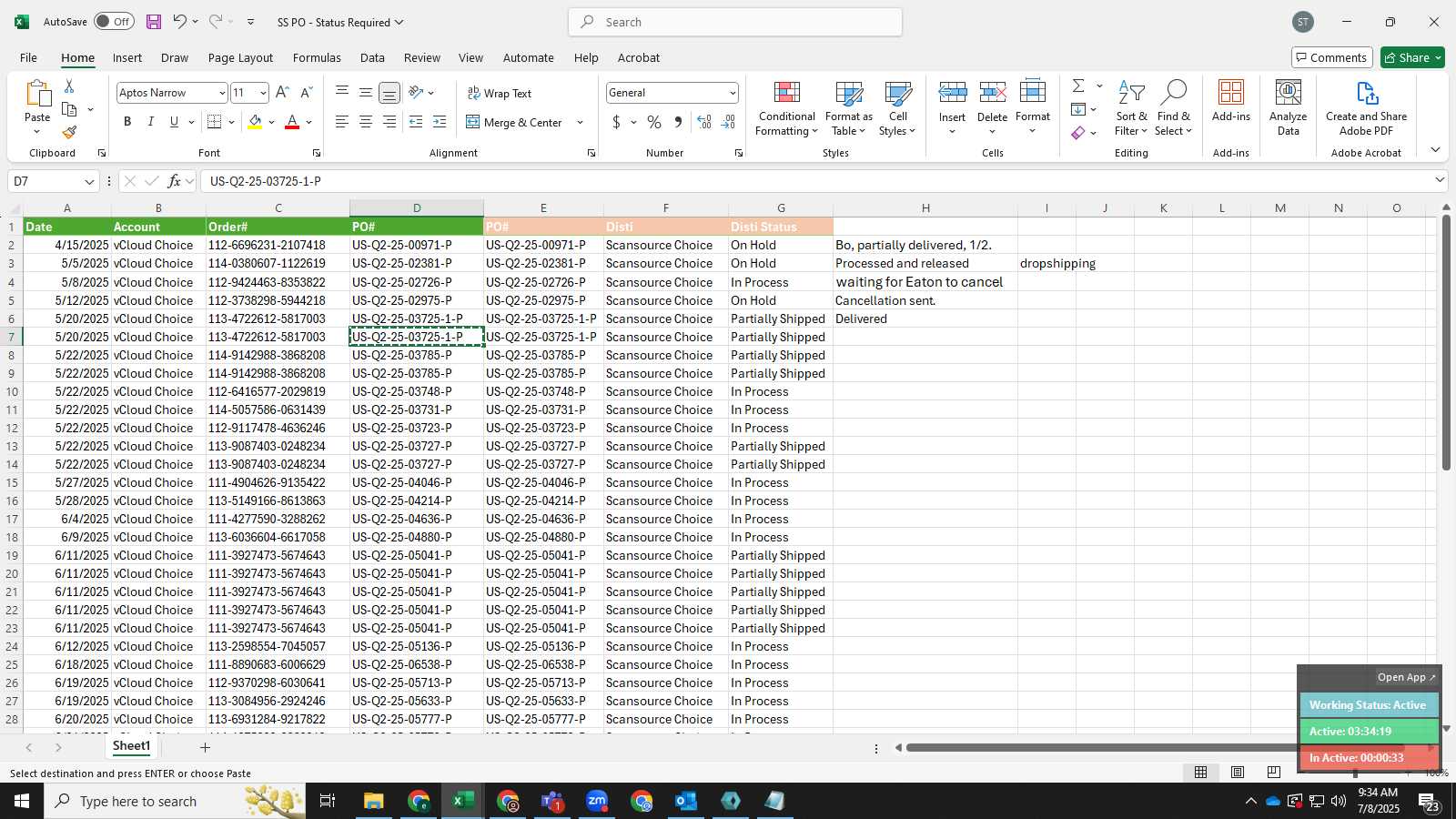Apply Accounting Number Format dollar icon
The height and width of the screenshot is (819, 1456).
point(616,122)
